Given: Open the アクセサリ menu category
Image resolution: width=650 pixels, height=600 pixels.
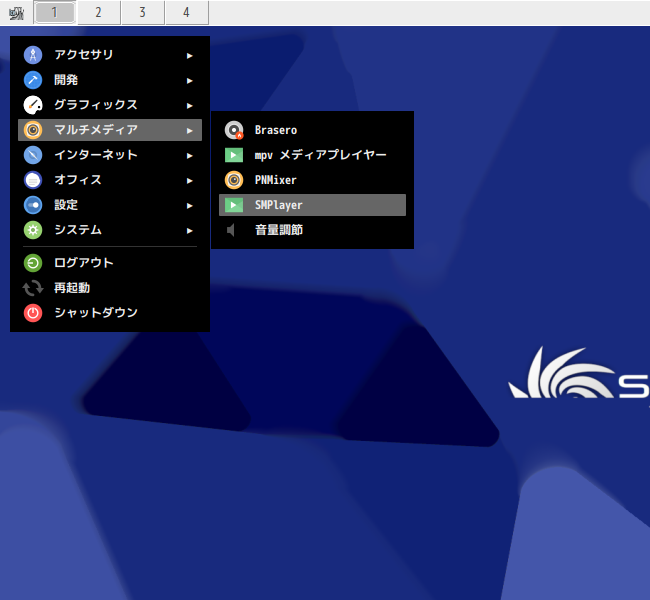Looking at the screenshot, I should [x=110, y=55].
